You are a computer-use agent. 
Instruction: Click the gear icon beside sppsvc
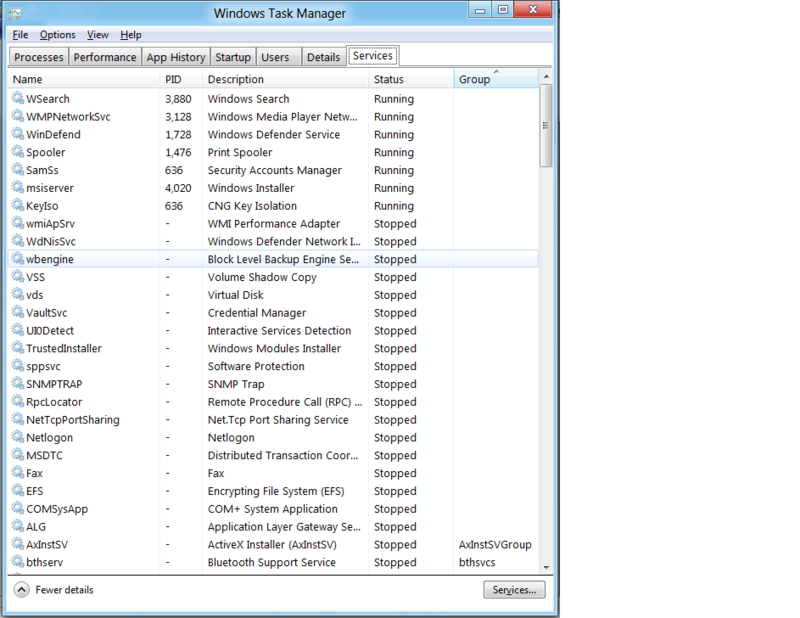click(18, 366)
